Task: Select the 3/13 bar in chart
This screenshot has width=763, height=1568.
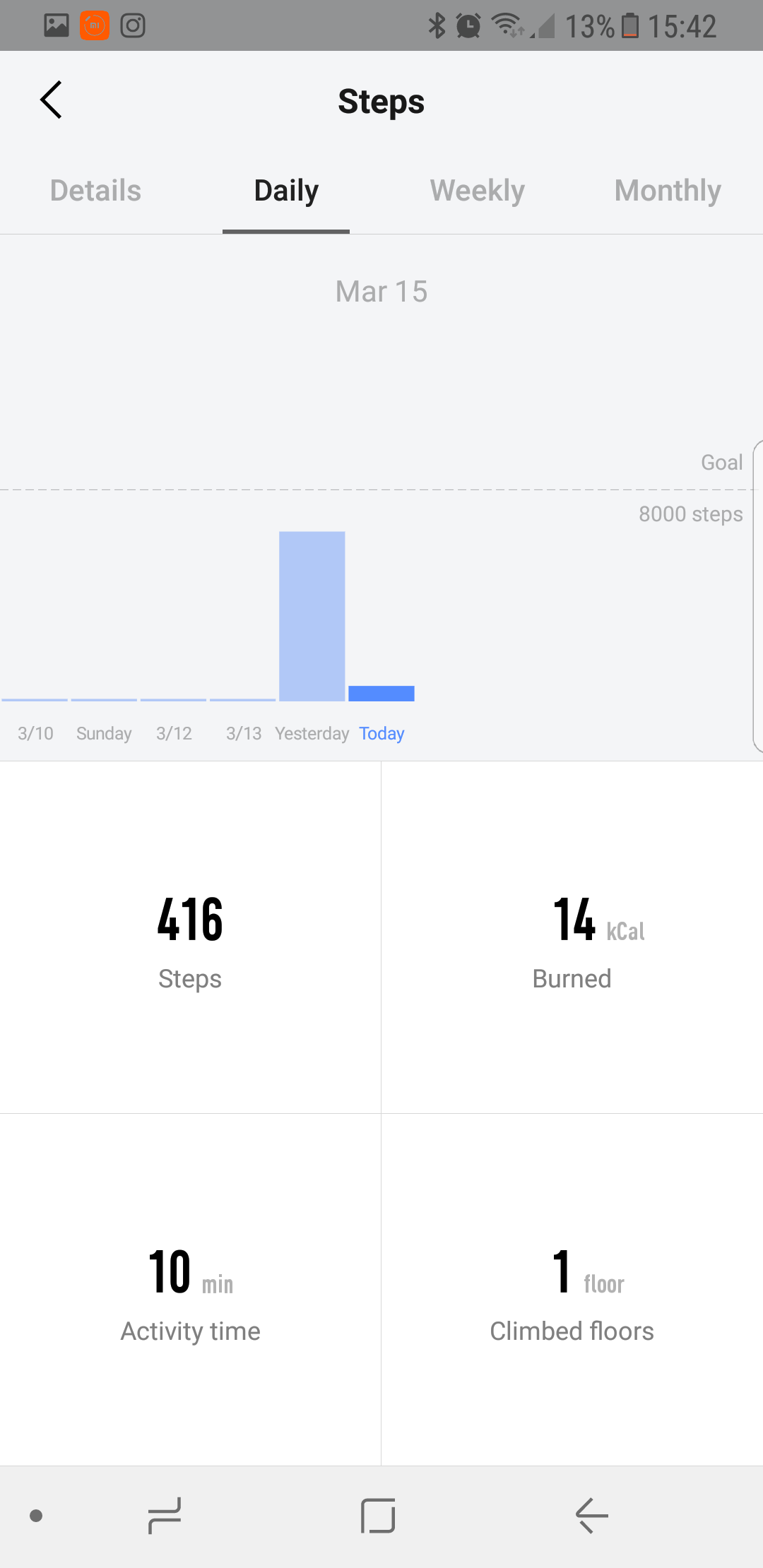Action: pyautogui.click(x=243, y=700)
